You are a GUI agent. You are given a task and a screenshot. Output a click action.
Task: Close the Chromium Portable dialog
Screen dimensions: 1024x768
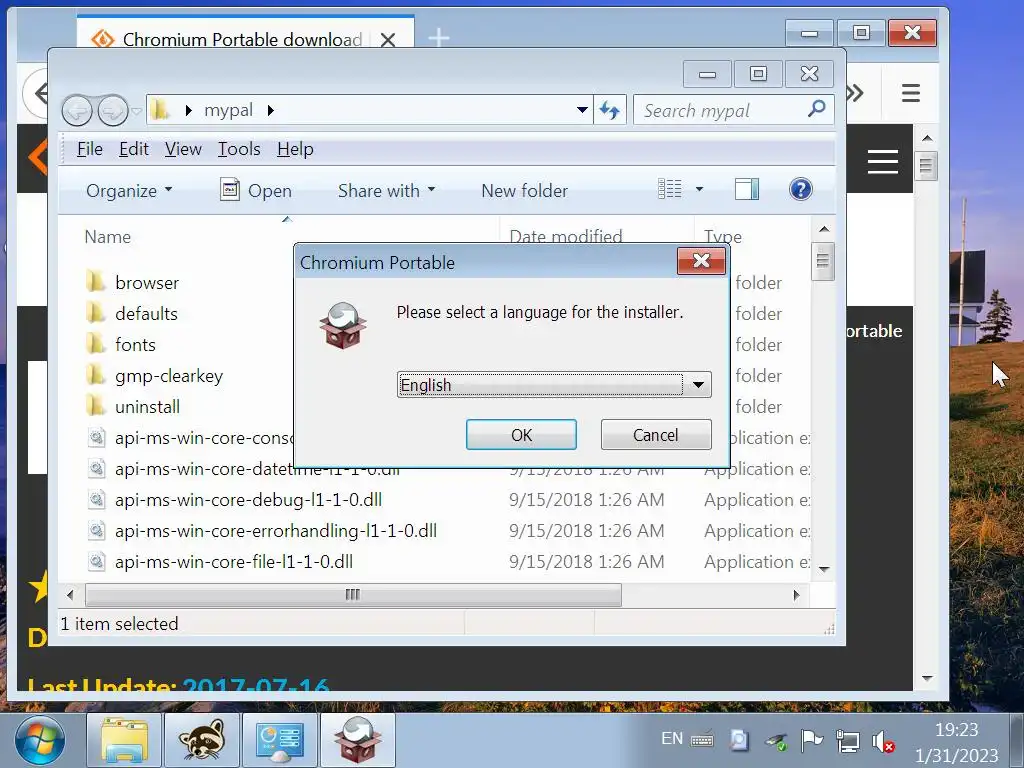click(701, 261)
